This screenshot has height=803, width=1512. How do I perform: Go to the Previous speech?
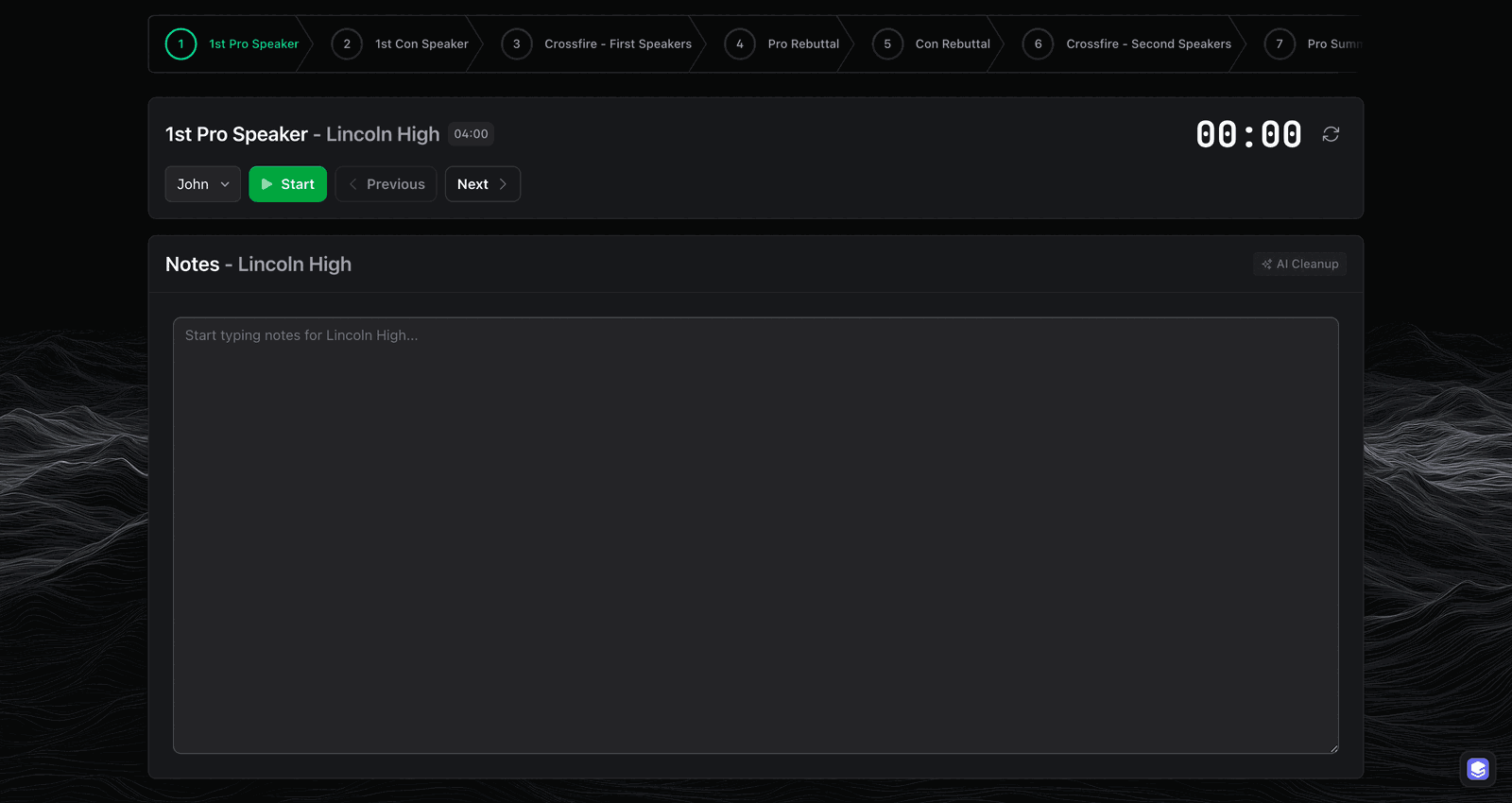point(386,184)
